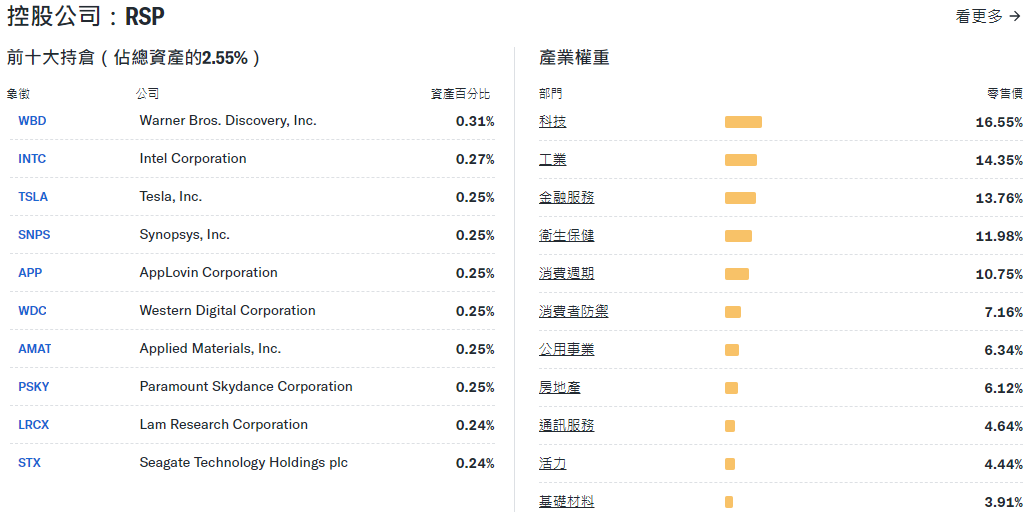The image size is (1032, 516).
Task: Click the 科技 sector weight bar
Action: tap(743, 122)
